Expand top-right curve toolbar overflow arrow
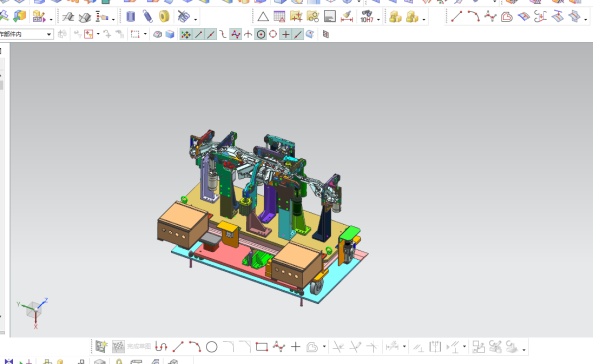593x364 pixels. click(585, 18)
